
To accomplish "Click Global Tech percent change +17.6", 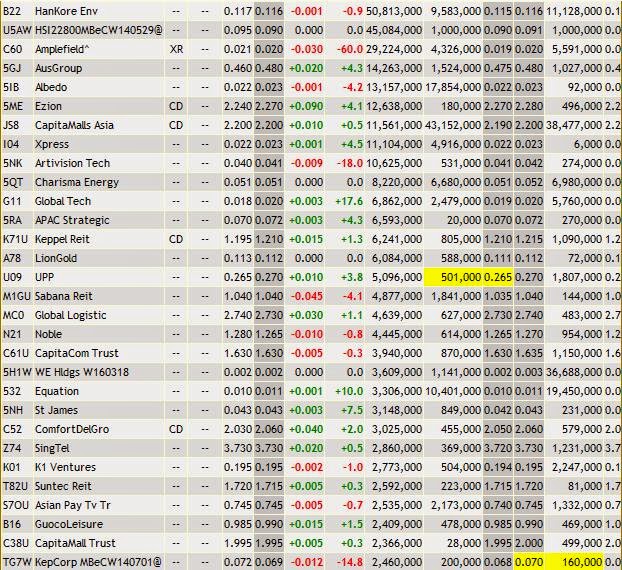I will click(349, 201).
